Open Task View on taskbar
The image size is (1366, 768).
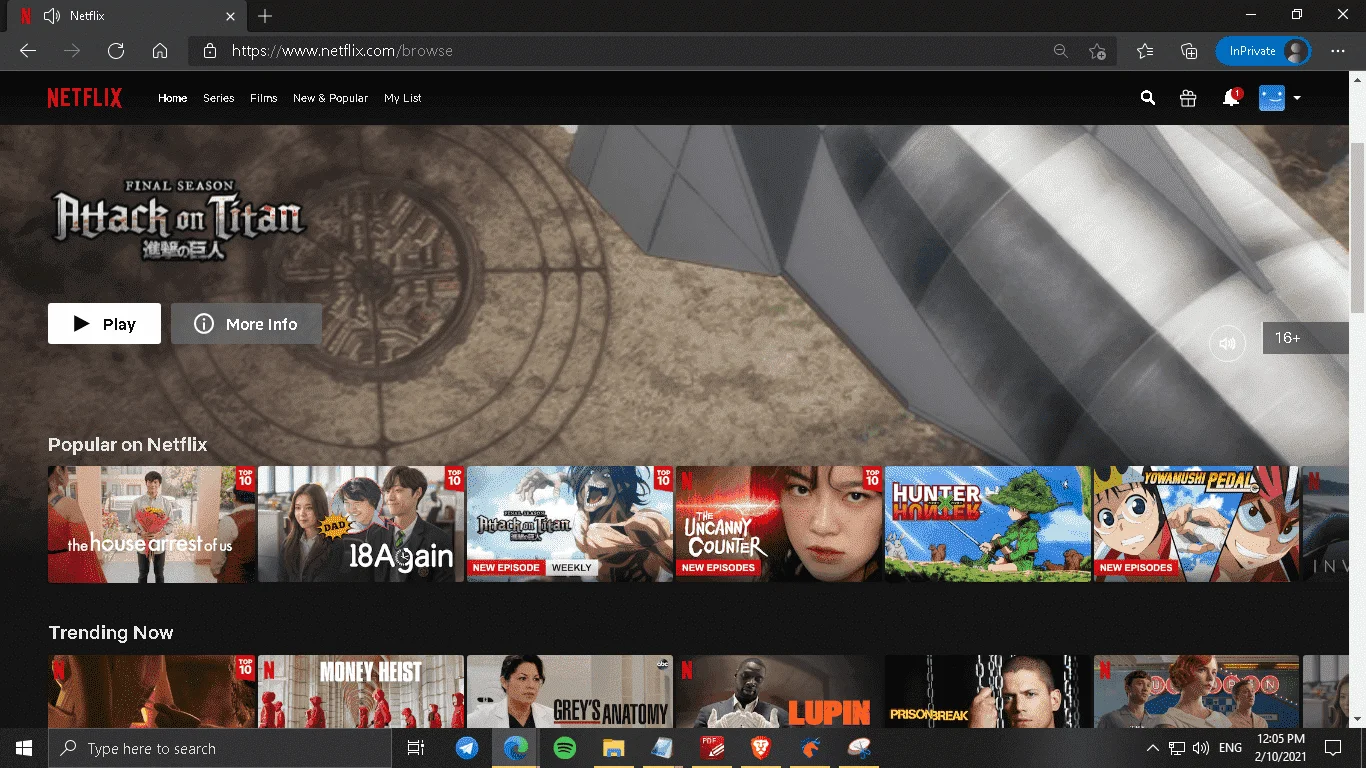pyautogui.click(x=416, y=748)
